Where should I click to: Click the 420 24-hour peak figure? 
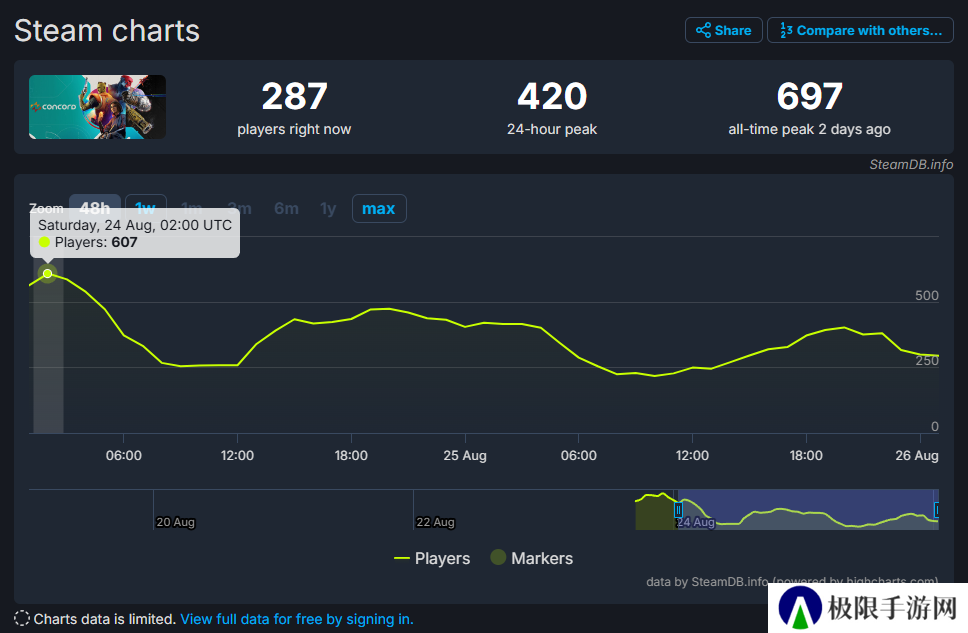pyautogui.click(x=552, y=97)
